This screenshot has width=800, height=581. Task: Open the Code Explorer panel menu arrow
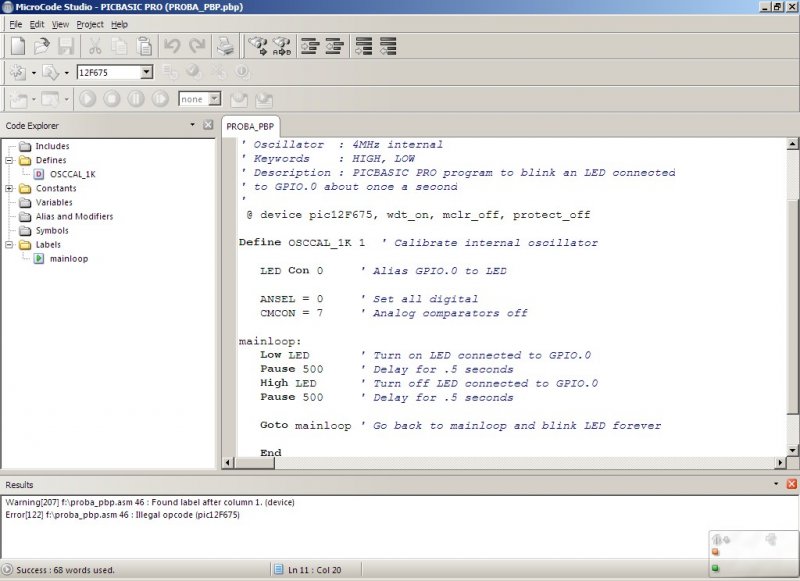pos(192,124)
